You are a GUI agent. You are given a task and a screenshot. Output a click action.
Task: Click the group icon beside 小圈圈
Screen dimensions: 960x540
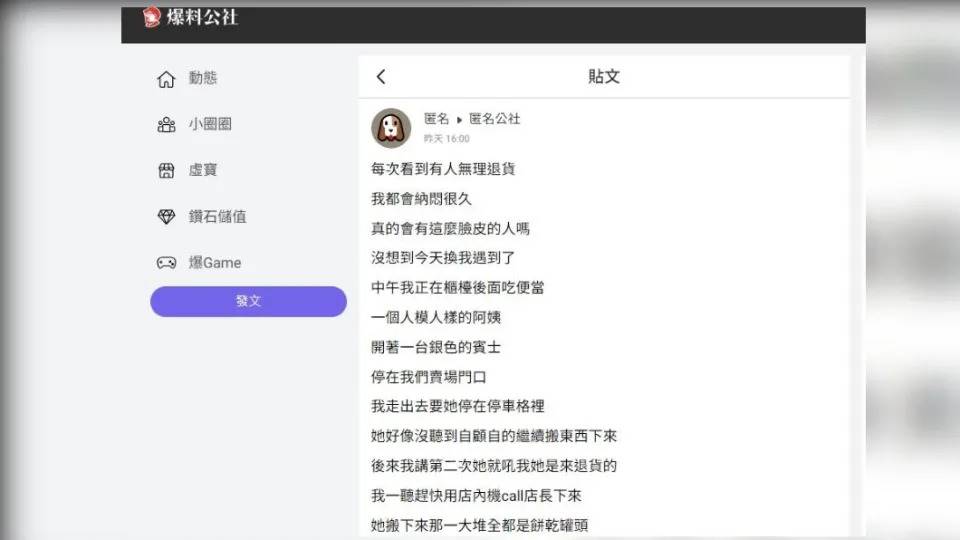click(x=166, y=125)
